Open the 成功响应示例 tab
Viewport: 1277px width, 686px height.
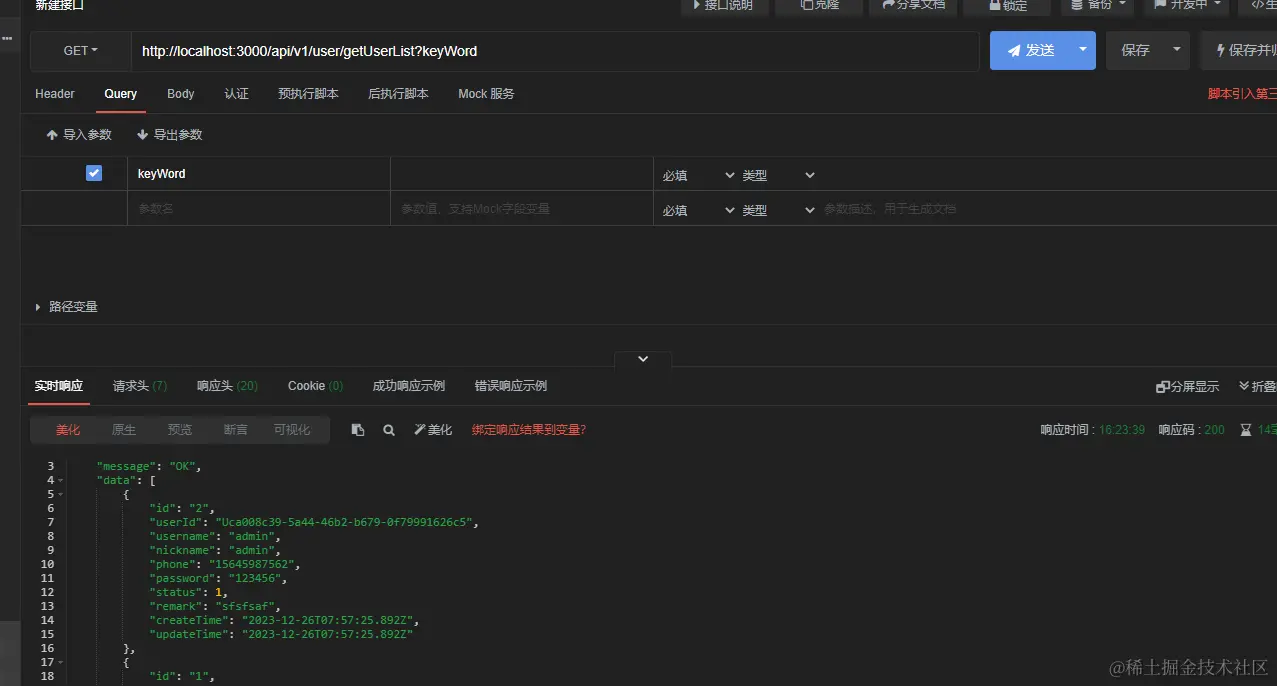[x=409, y=386]
